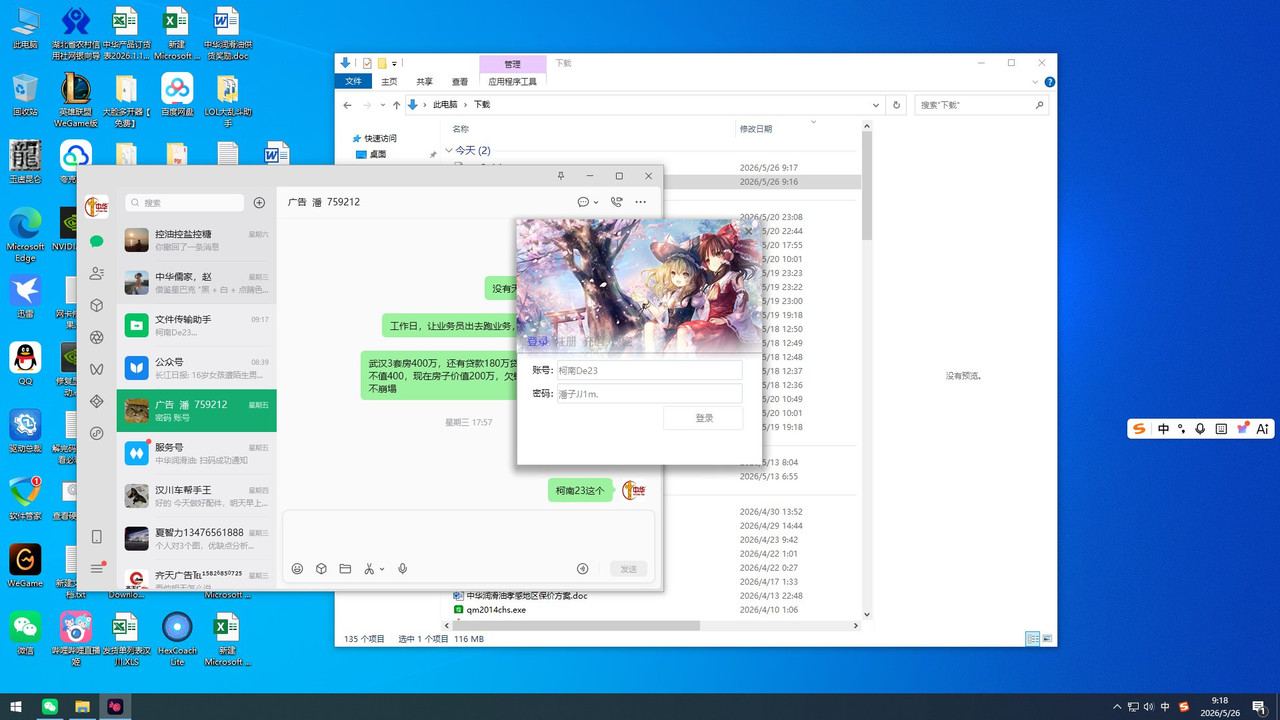Switch Explorer to large icons view
The width and height of the screenshot is (1280, 720).
click(1047, 638)
